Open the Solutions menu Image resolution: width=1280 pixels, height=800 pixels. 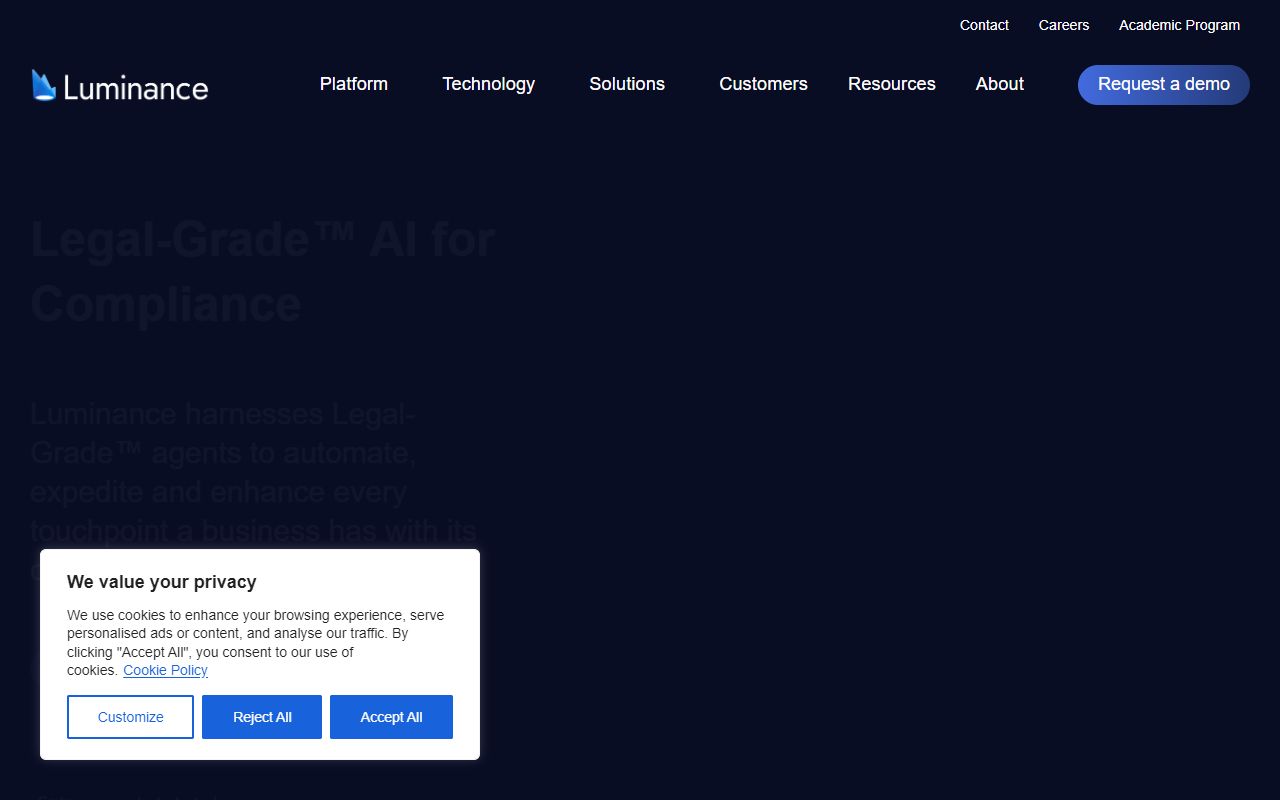[626, 84]
